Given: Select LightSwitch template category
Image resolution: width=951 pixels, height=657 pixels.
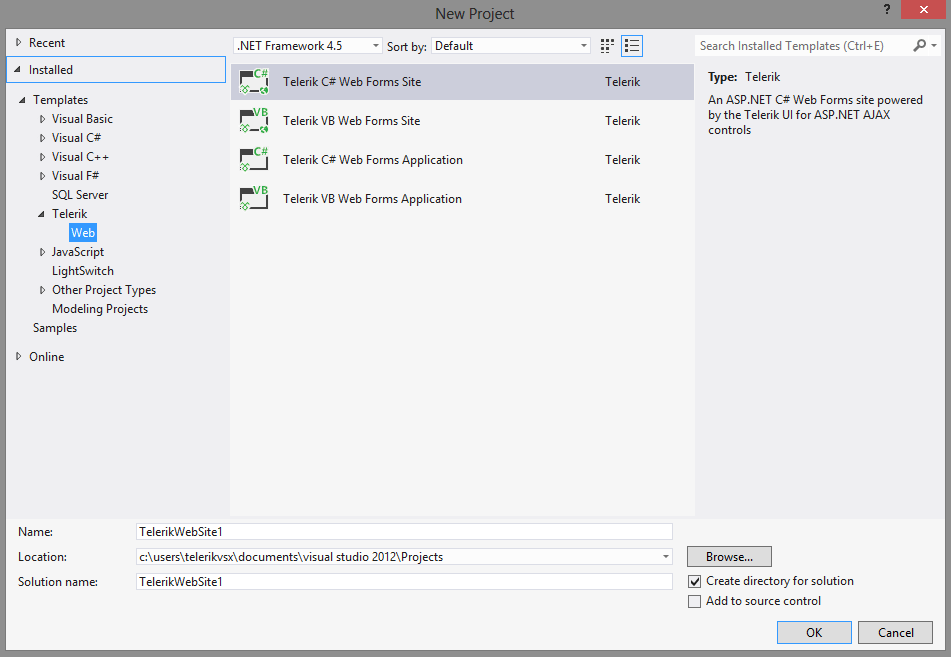Looking at the screenshot, I should 82,271.
